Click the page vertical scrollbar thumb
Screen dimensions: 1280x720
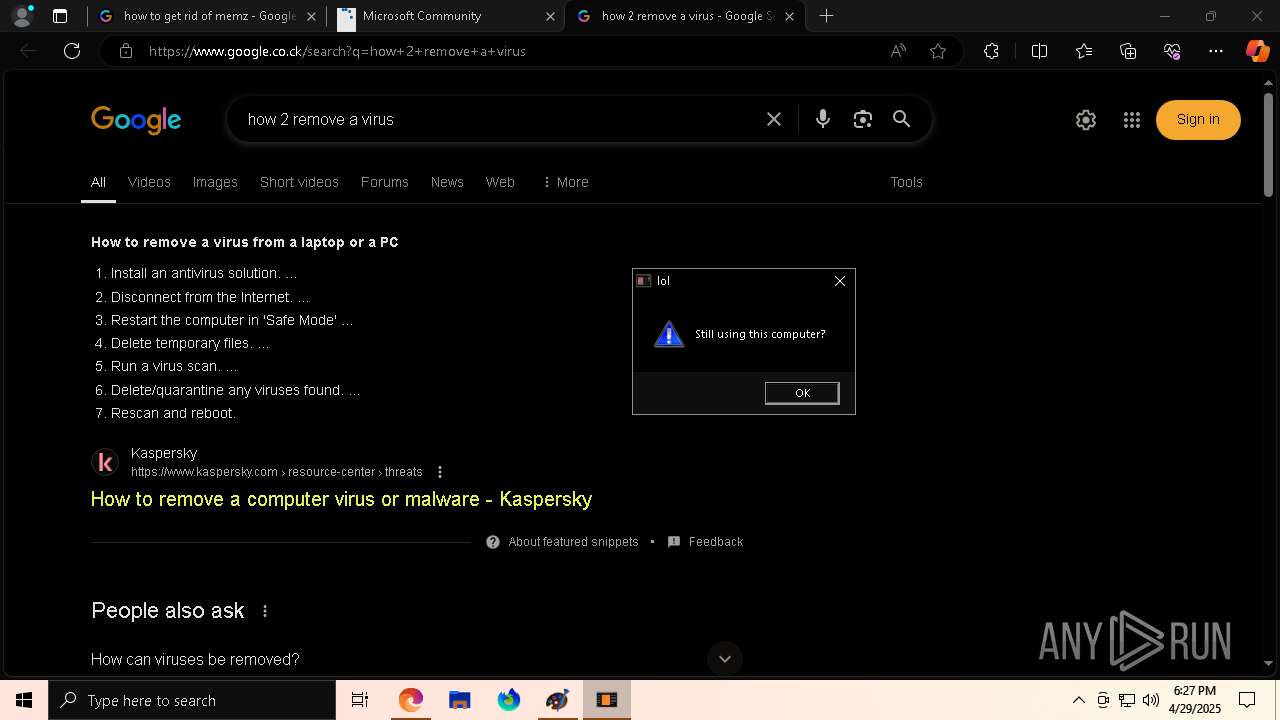1268,145
